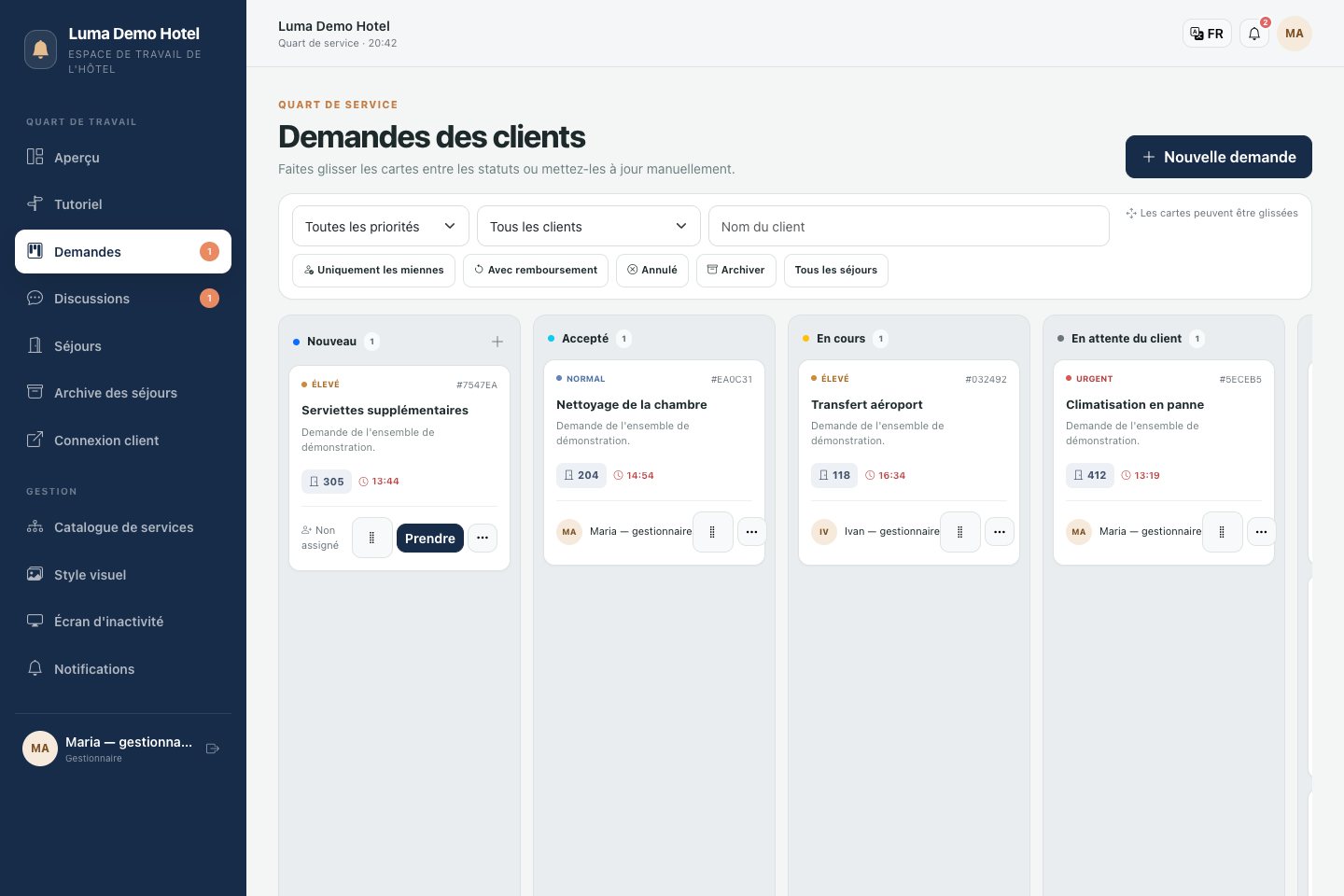The height and width of the screenshot is (896, 1344).
Task: Open the Tutoriel page
Action: pos(123,204)
